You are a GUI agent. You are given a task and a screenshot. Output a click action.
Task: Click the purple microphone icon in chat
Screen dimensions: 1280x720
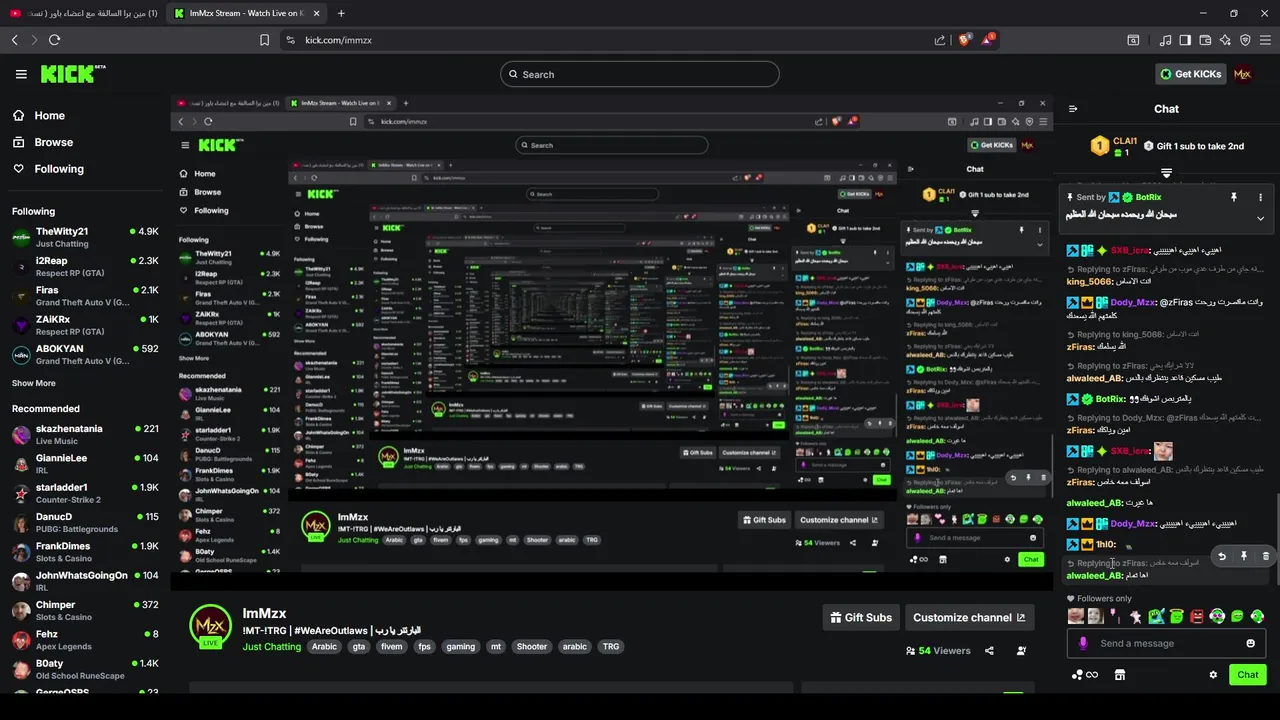point(1083,643)
